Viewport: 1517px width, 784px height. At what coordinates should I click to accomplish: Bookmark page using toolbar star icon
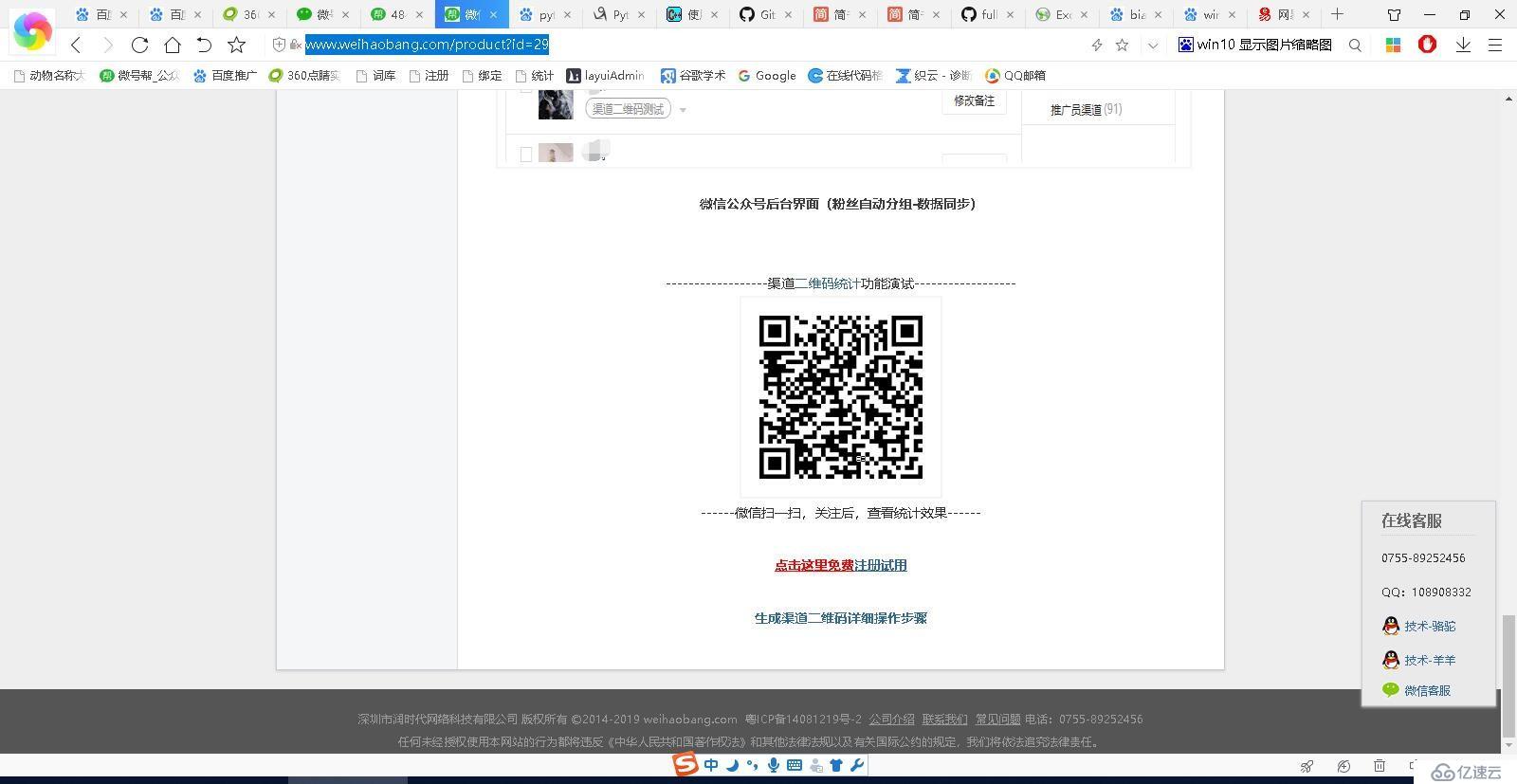point(237,45)
